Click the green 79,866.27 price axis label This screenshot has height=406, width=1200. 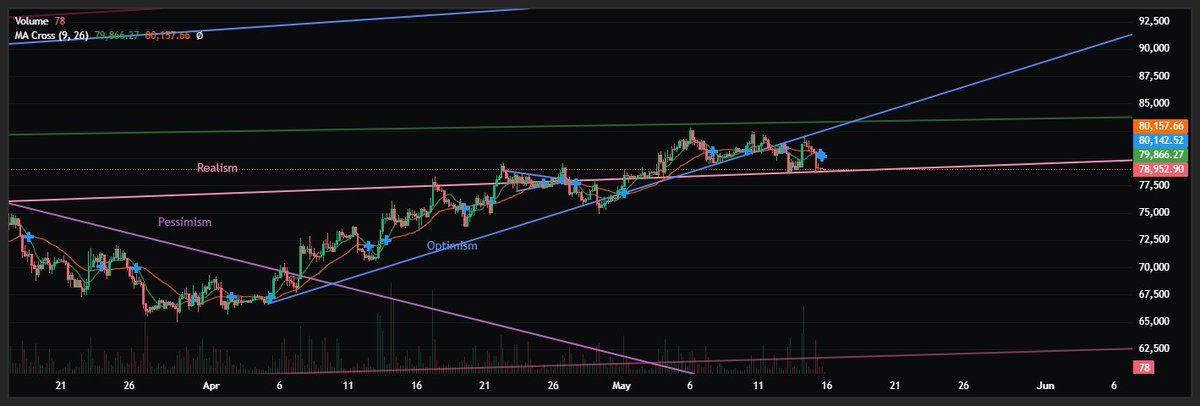1161,156
